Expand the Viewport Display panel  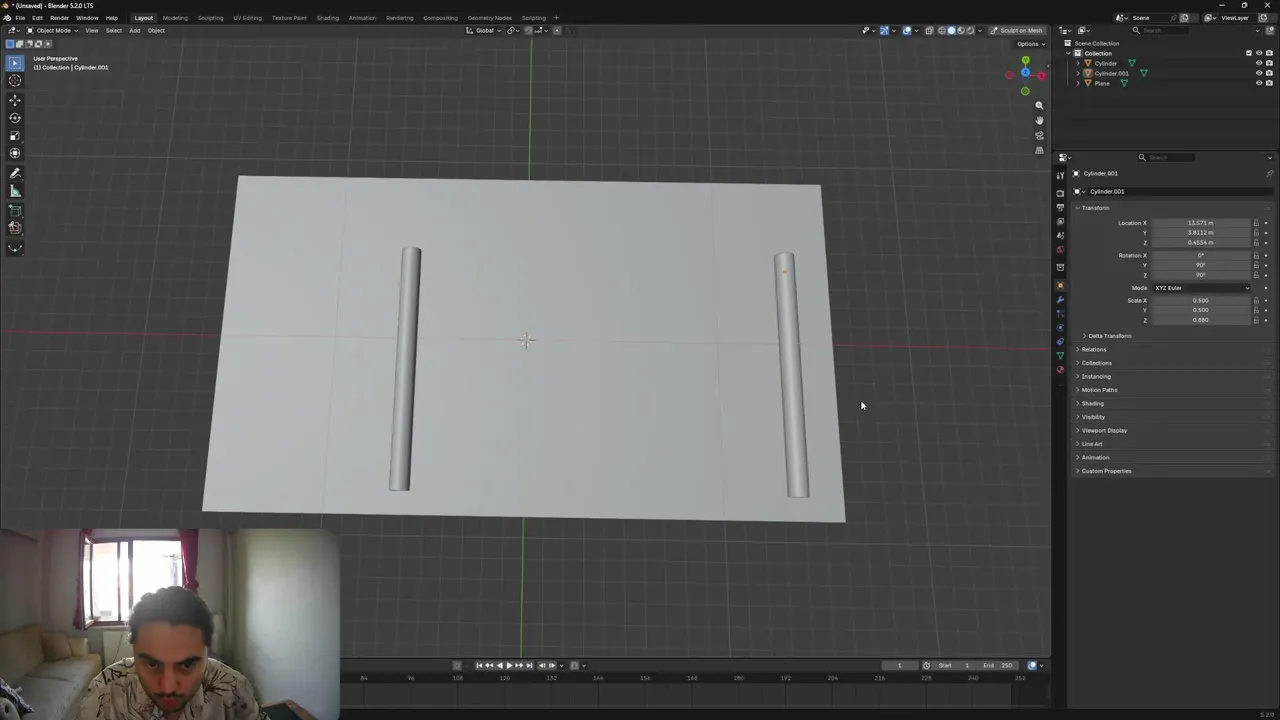[1103, 431]
